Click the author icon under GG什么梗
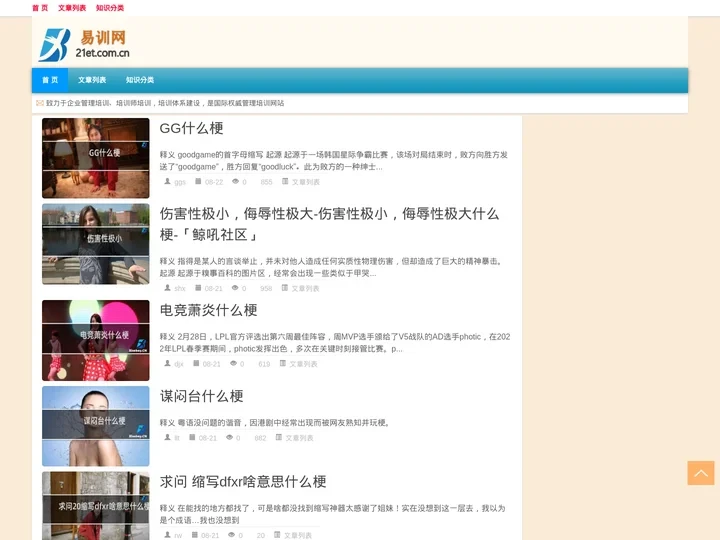 click(167, 181)
